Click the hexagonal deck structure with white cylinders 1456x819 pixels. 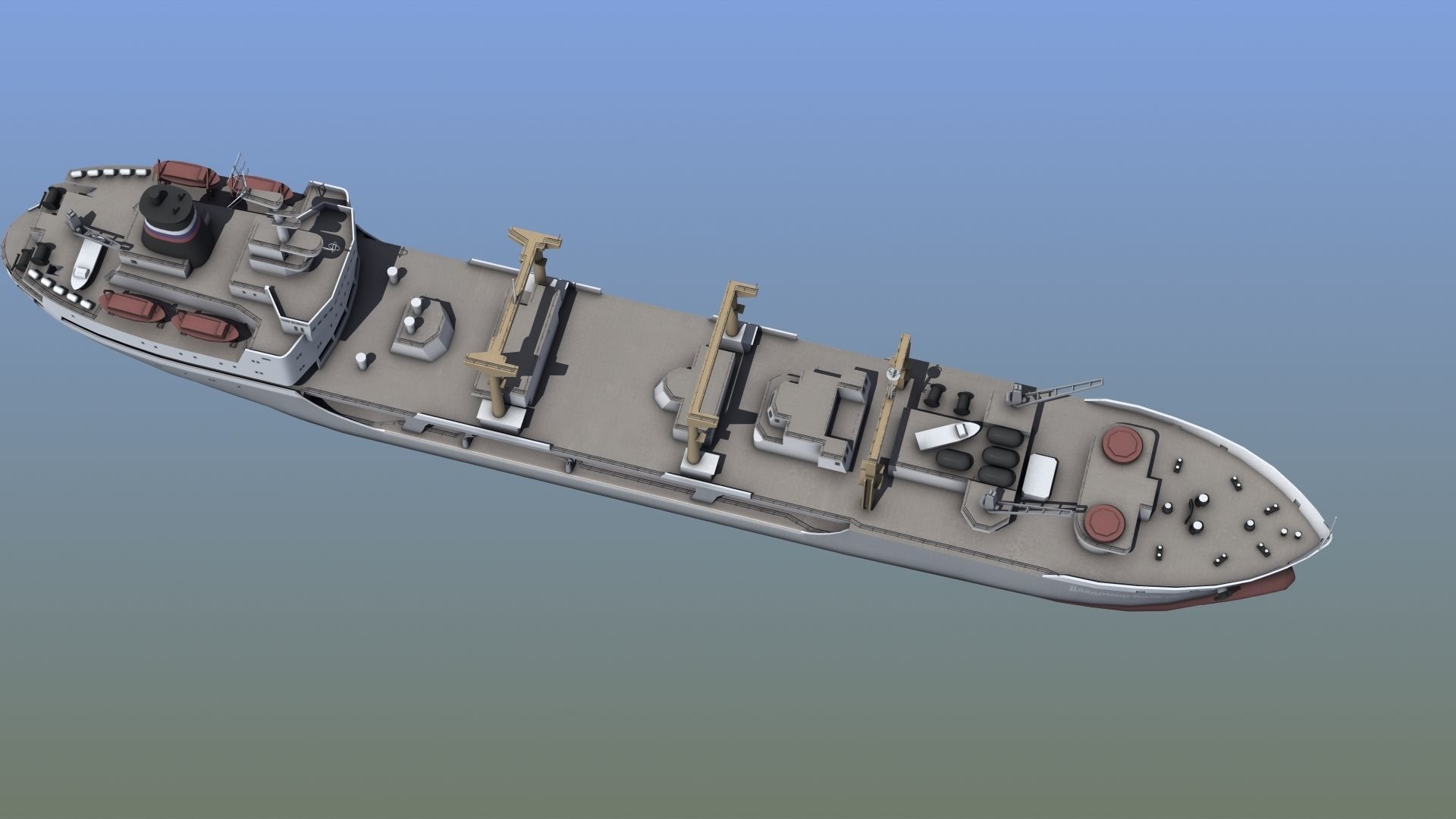421,330
